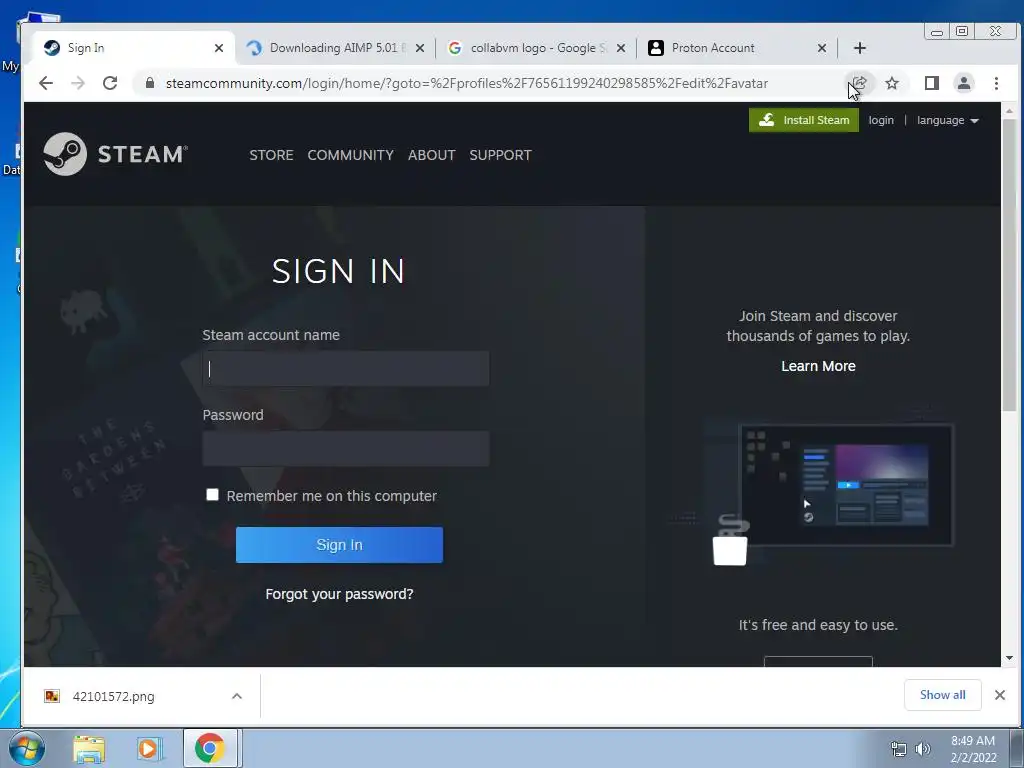Expand the 42101572.png download options chevron
This screenshot has width=1024, height=768.
pyautogui.click(x=237, y=696)
